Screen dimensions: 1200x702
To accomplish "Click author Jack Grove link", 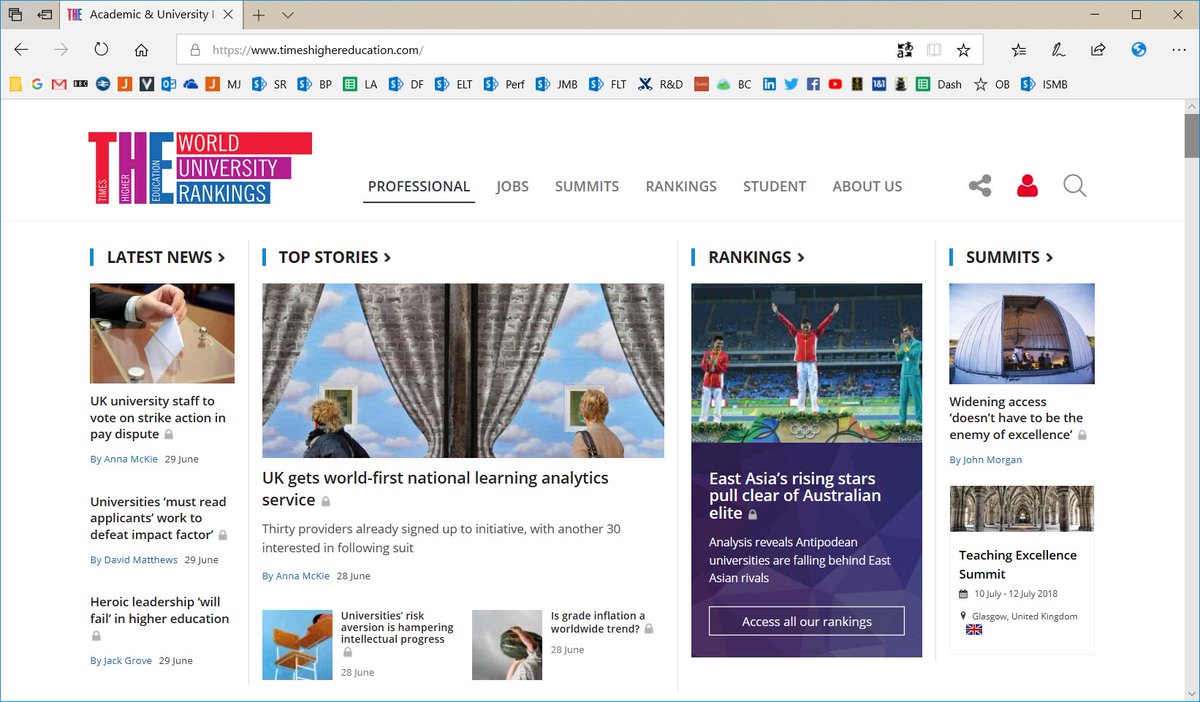I will (x=127, y=661).
